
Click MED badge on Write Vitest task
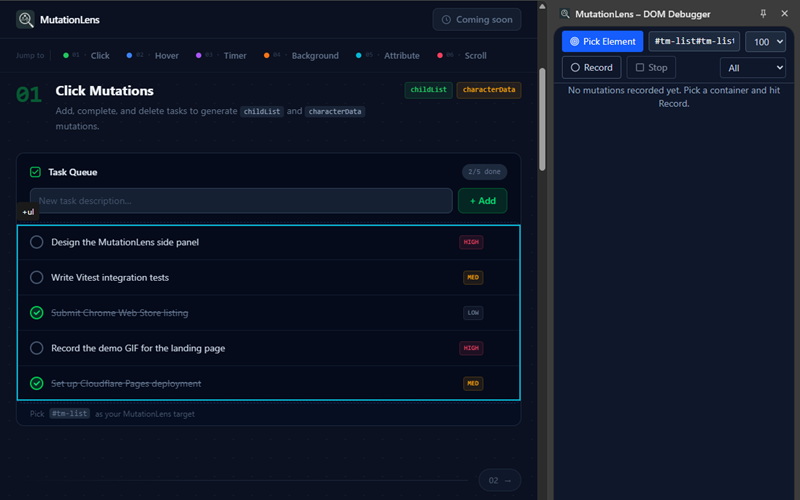[473, 277]
